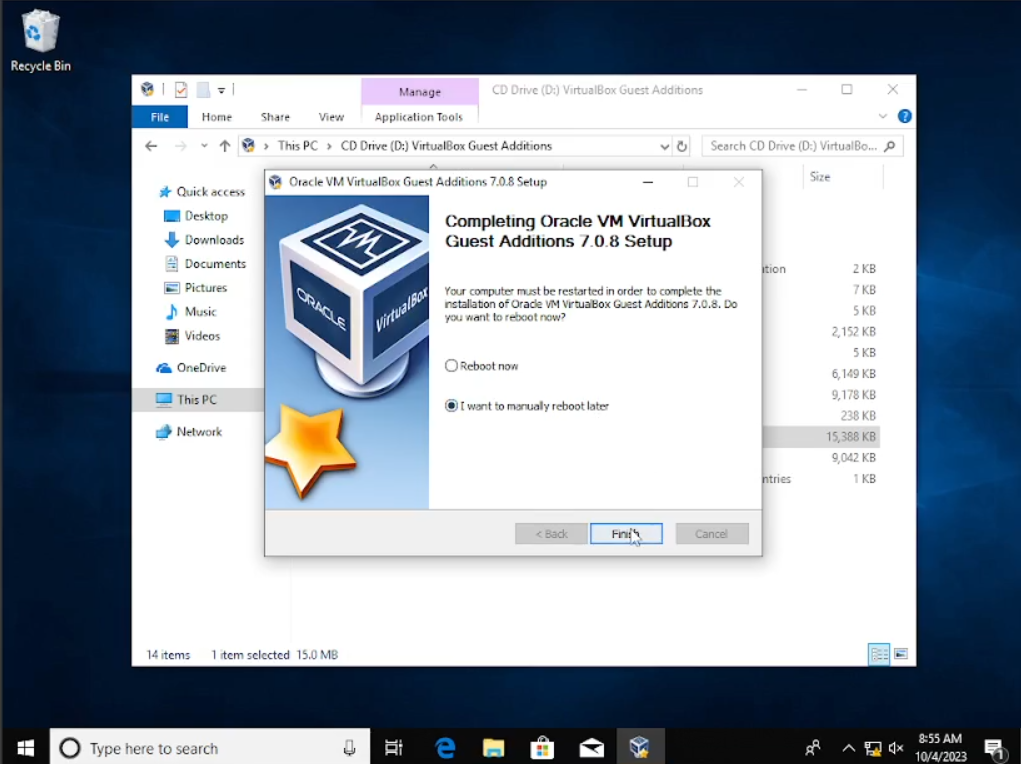Open the File menu tab

(159, 117)
